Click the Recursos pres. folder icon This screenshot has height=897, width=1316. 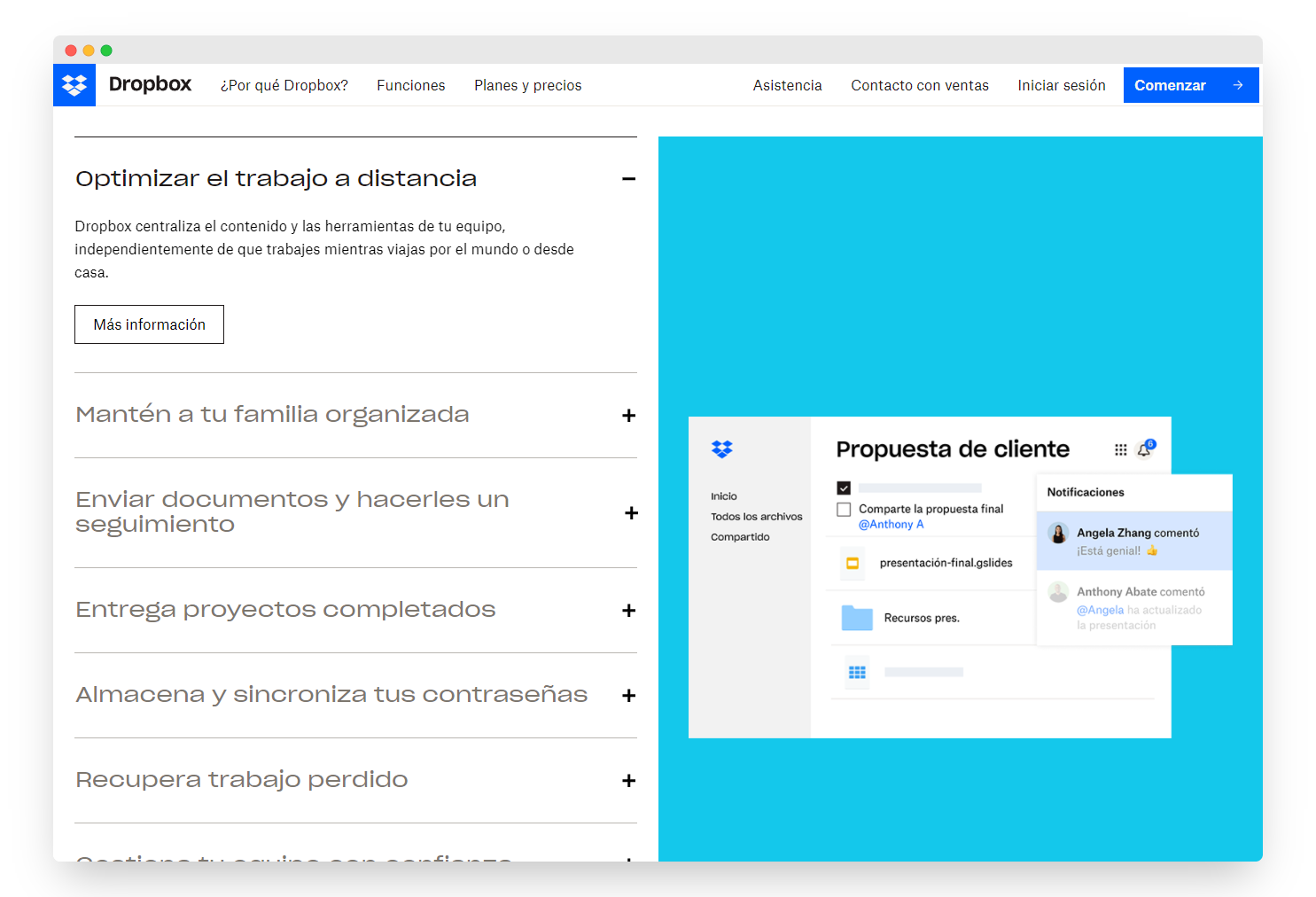[x=857, y=617]
